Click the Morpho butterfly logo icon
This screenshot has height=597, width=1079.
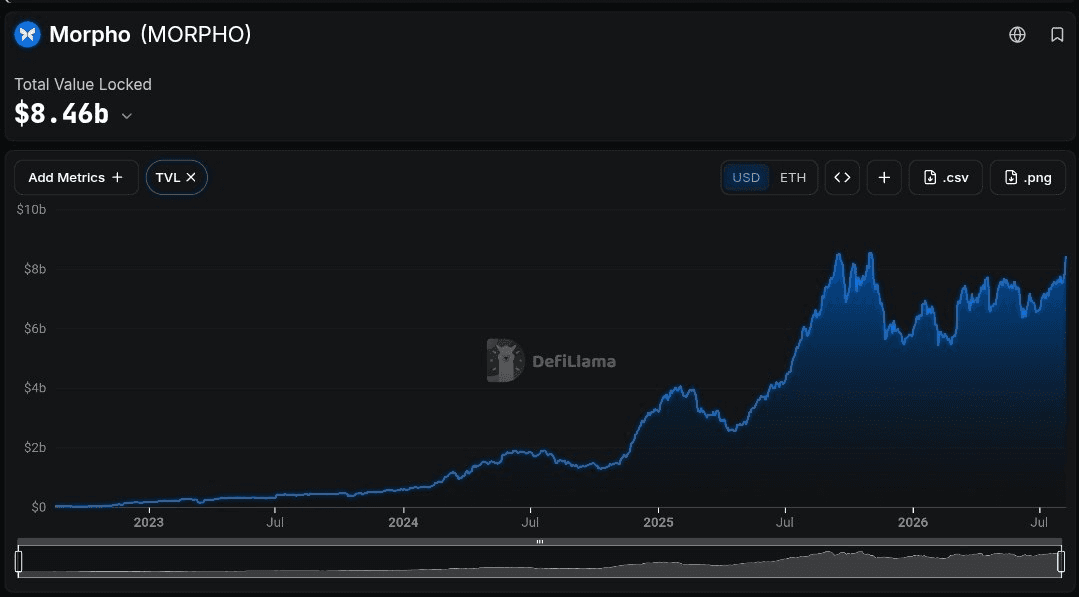28,34
